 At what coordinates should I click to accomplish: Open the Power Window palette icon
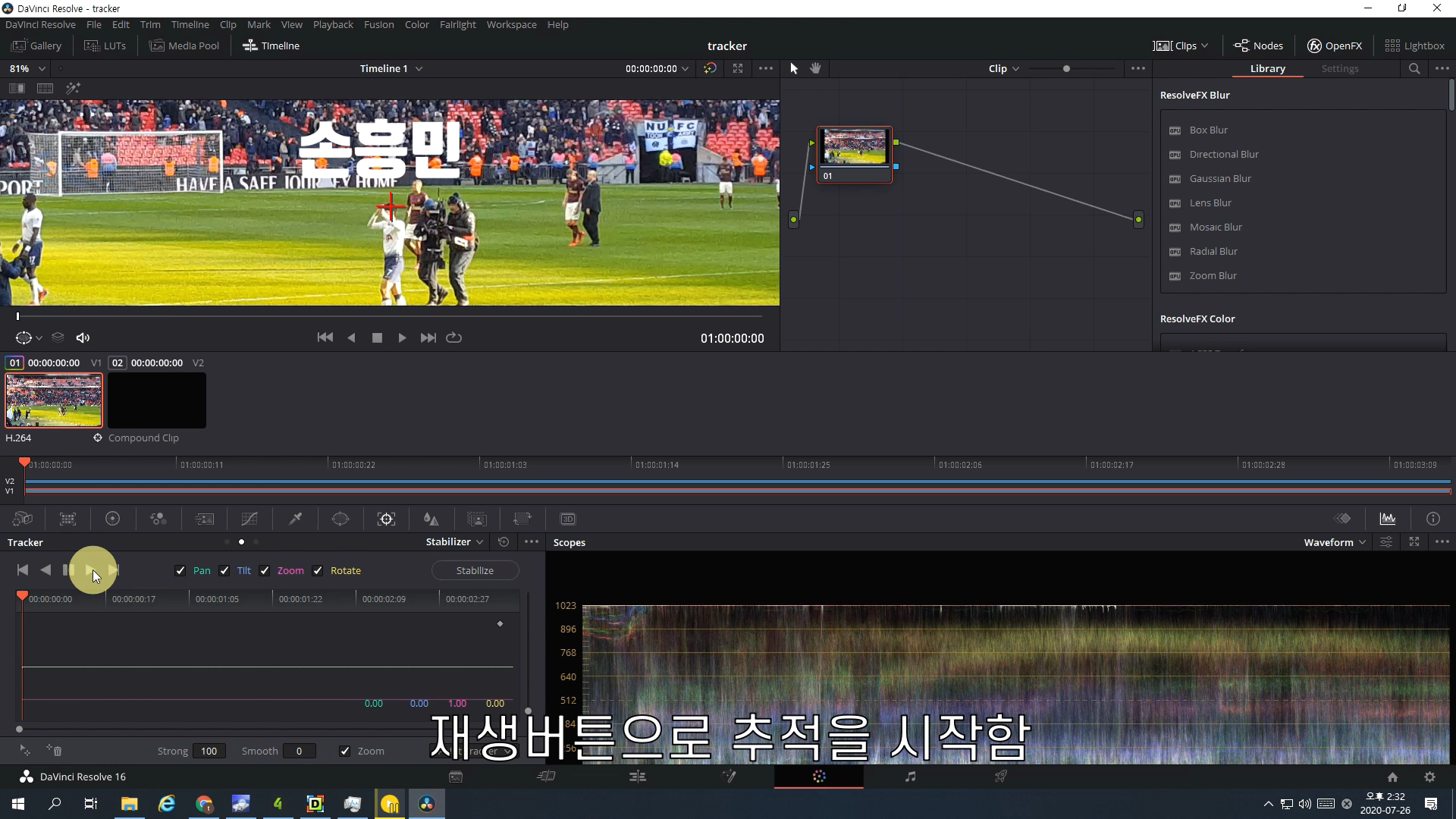pyautogui.click(x=340, y=519)
